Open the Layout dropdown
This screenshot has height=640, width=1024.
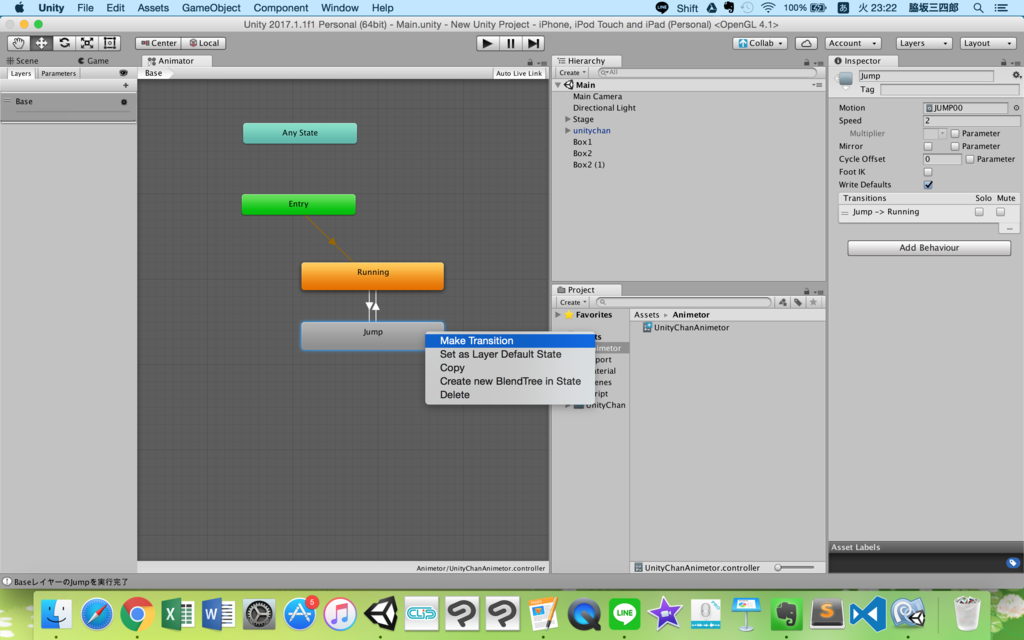pos(987,43)
